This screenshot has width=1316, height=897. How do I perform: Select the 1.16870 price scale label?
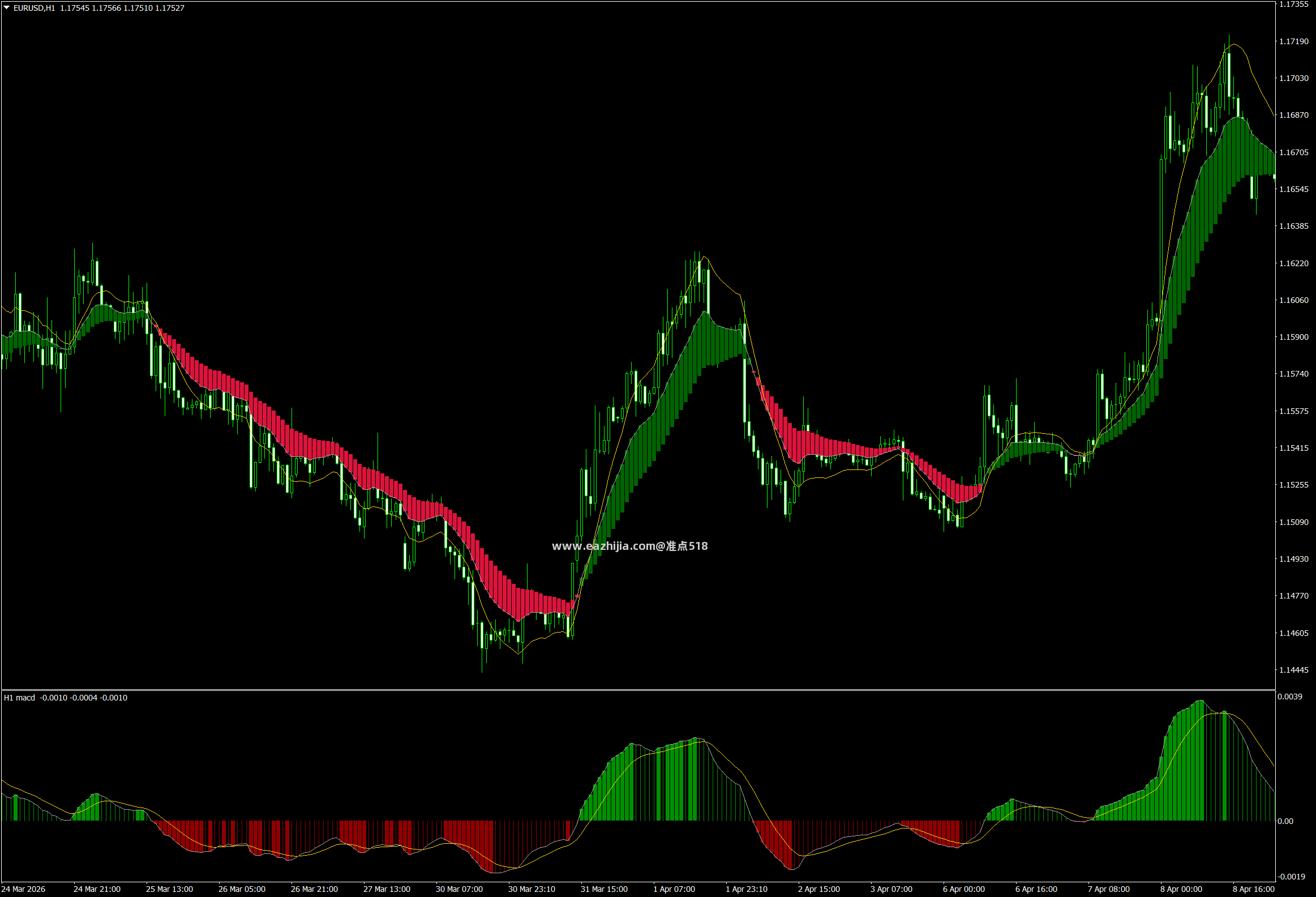point(1294,115)
